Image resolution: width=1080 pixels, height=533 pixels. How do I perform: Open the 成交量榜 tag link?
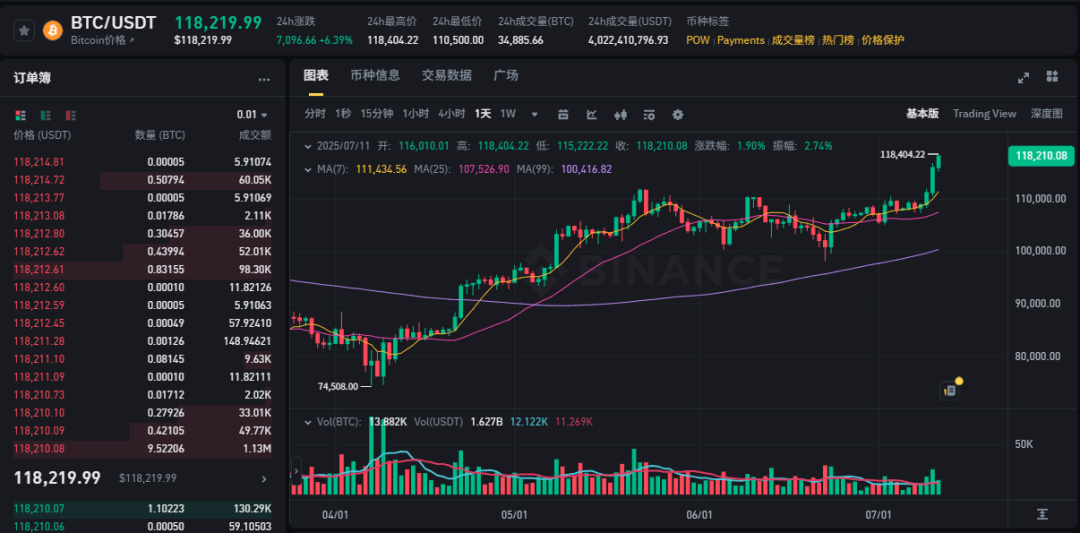tap(792, 40)
